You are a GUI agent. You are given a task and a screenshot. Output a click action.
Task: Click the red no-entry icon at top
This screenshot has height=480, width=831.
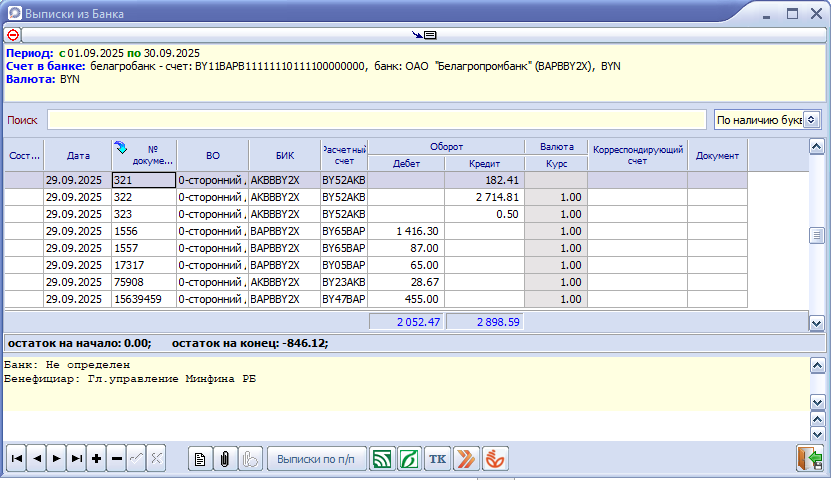pyautogui.click(x=13, y=34)
